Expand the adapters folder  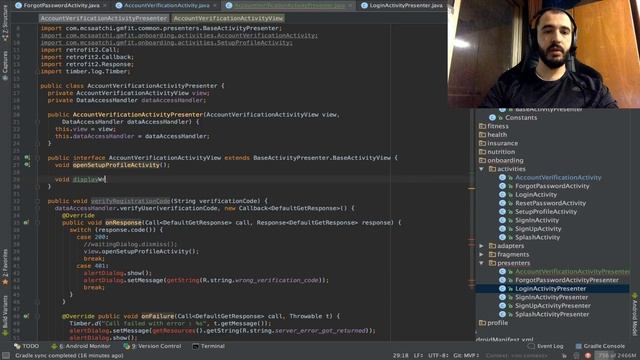pyautogui.click(x=482, y=246)
